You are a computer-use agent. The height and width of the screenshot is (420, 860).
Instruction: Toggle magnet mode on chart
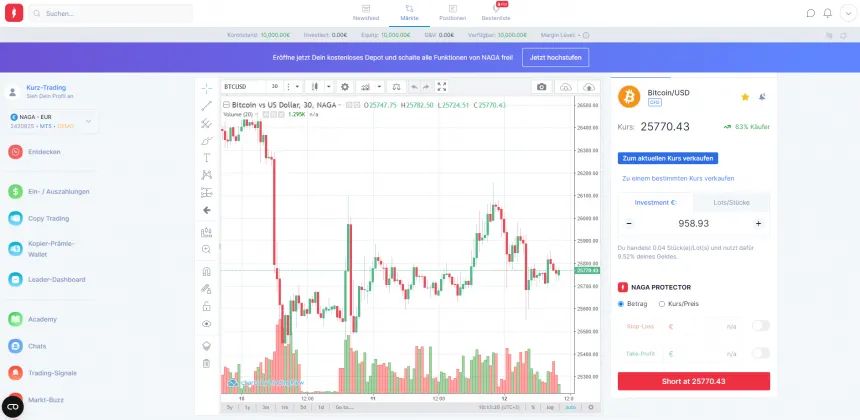[x=207, y=271]
